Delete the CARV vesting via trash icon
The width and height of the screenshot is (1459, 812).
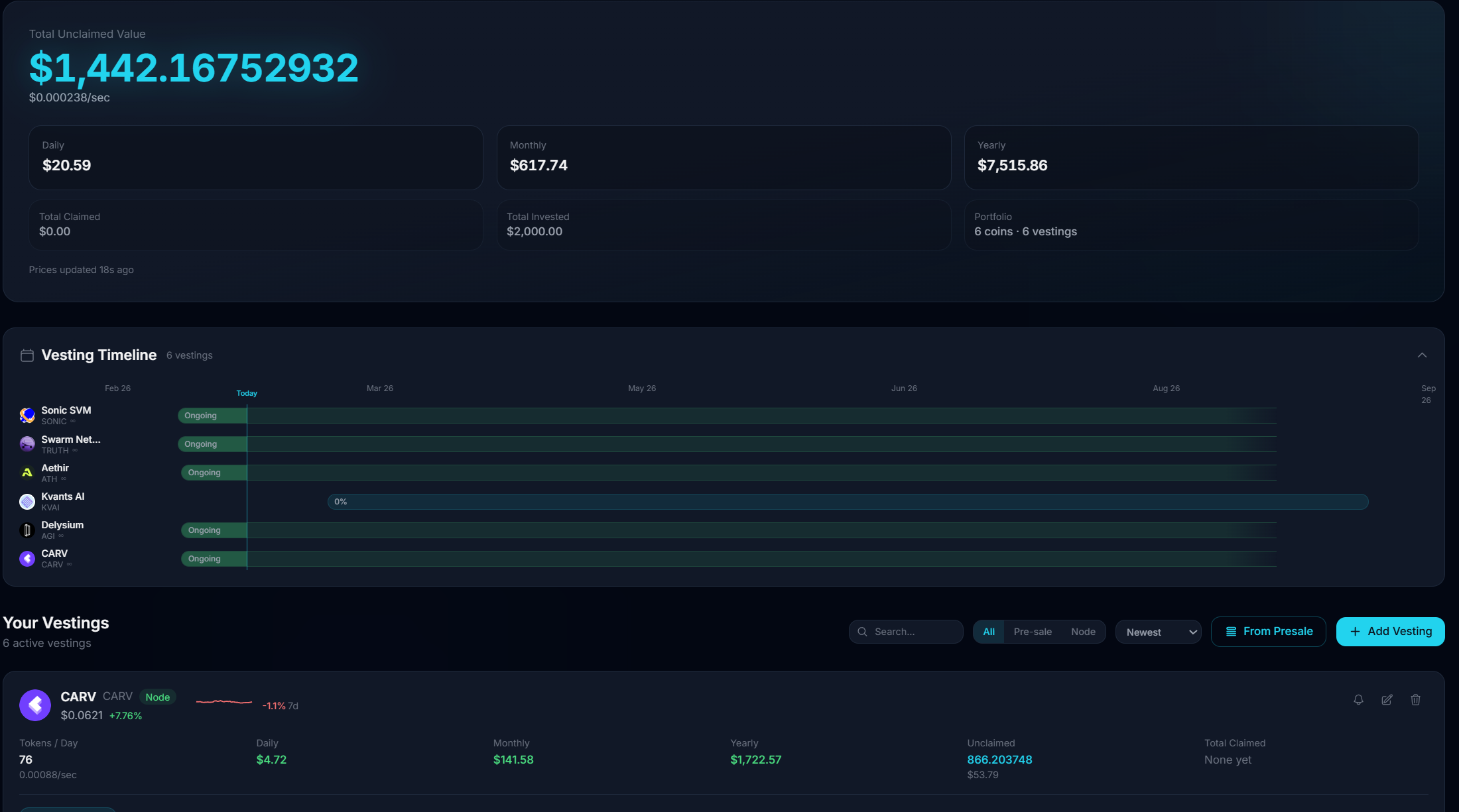1416,700
